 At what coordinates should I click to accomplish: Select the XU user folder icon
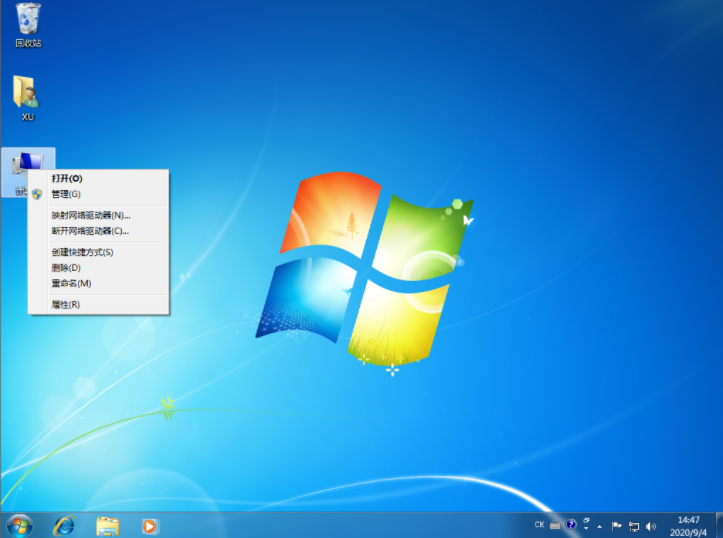[27, 97]
